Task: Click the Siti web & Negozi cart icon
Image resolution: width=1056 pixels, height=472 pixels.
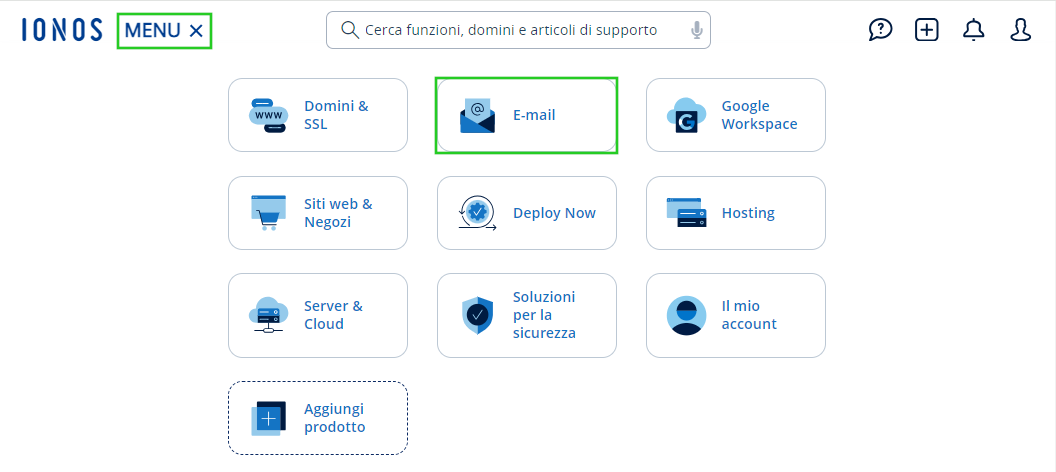Action: pyautogui.click(x=269, y=213)
